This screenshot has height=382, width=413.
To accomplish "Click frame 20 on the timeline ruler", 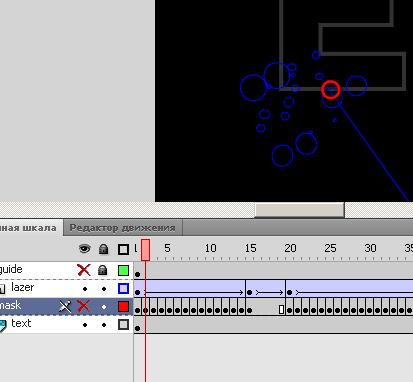I will (x=290, y=248).
